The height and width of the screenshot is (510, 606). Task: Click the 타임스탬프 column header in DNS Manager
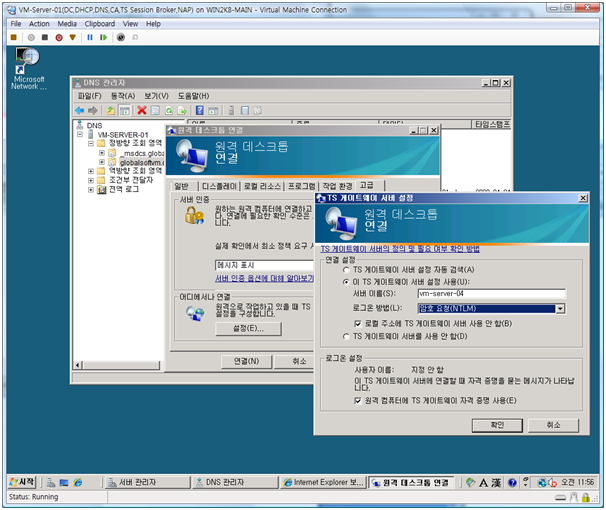click(x=491, y=124)
